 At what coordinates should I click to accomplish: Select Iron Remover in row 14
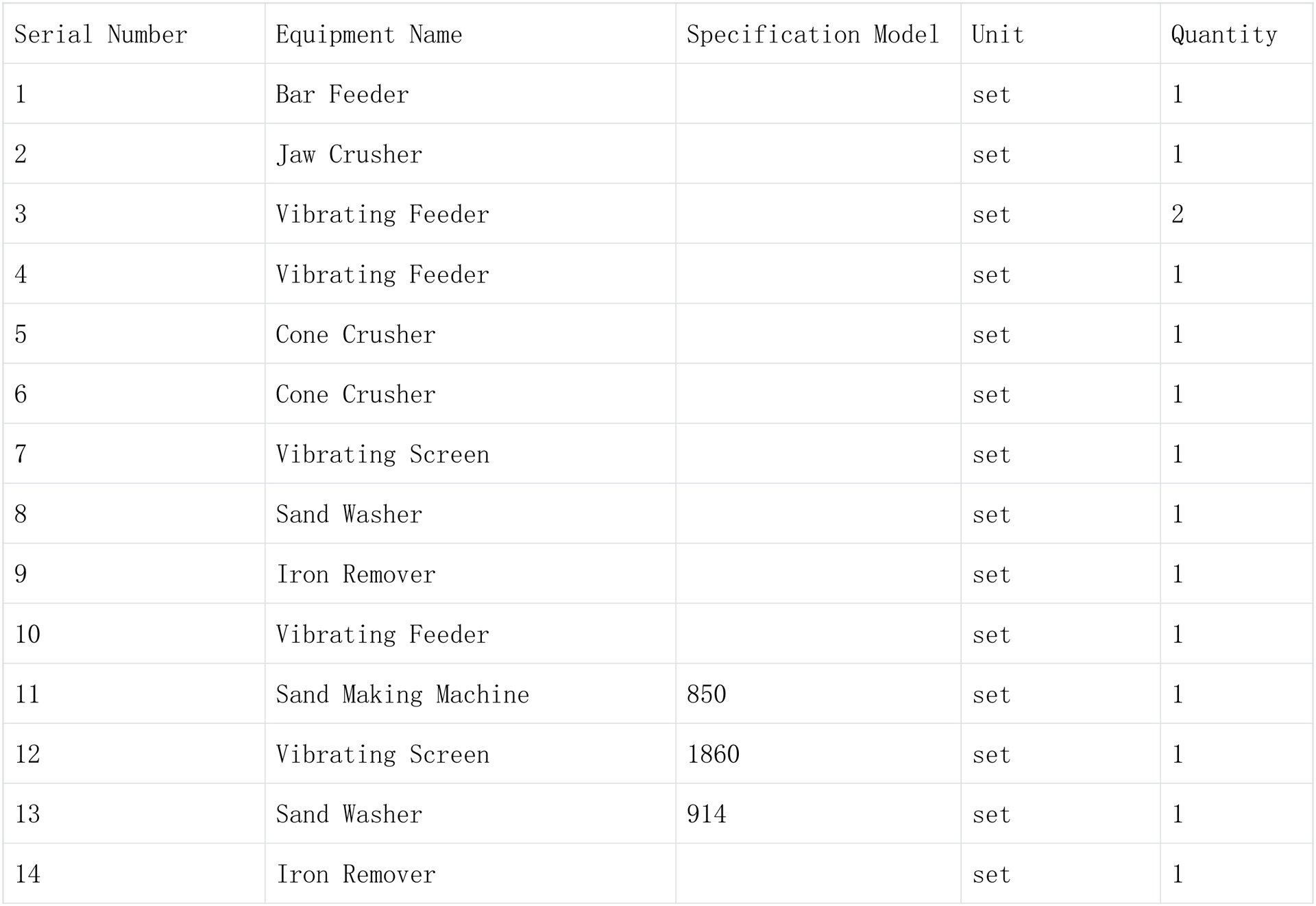(x=470, y=873)
